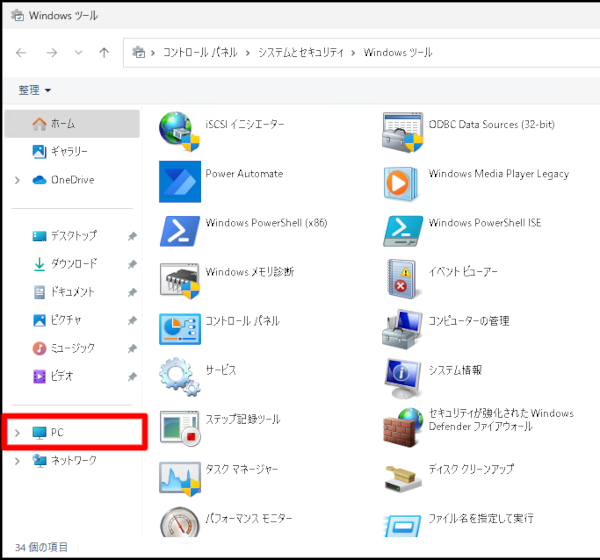The height and width of the screenshot is (560, 600).
Task: Click Windows ツール in the address bar
Action: [x=398, y=52]
